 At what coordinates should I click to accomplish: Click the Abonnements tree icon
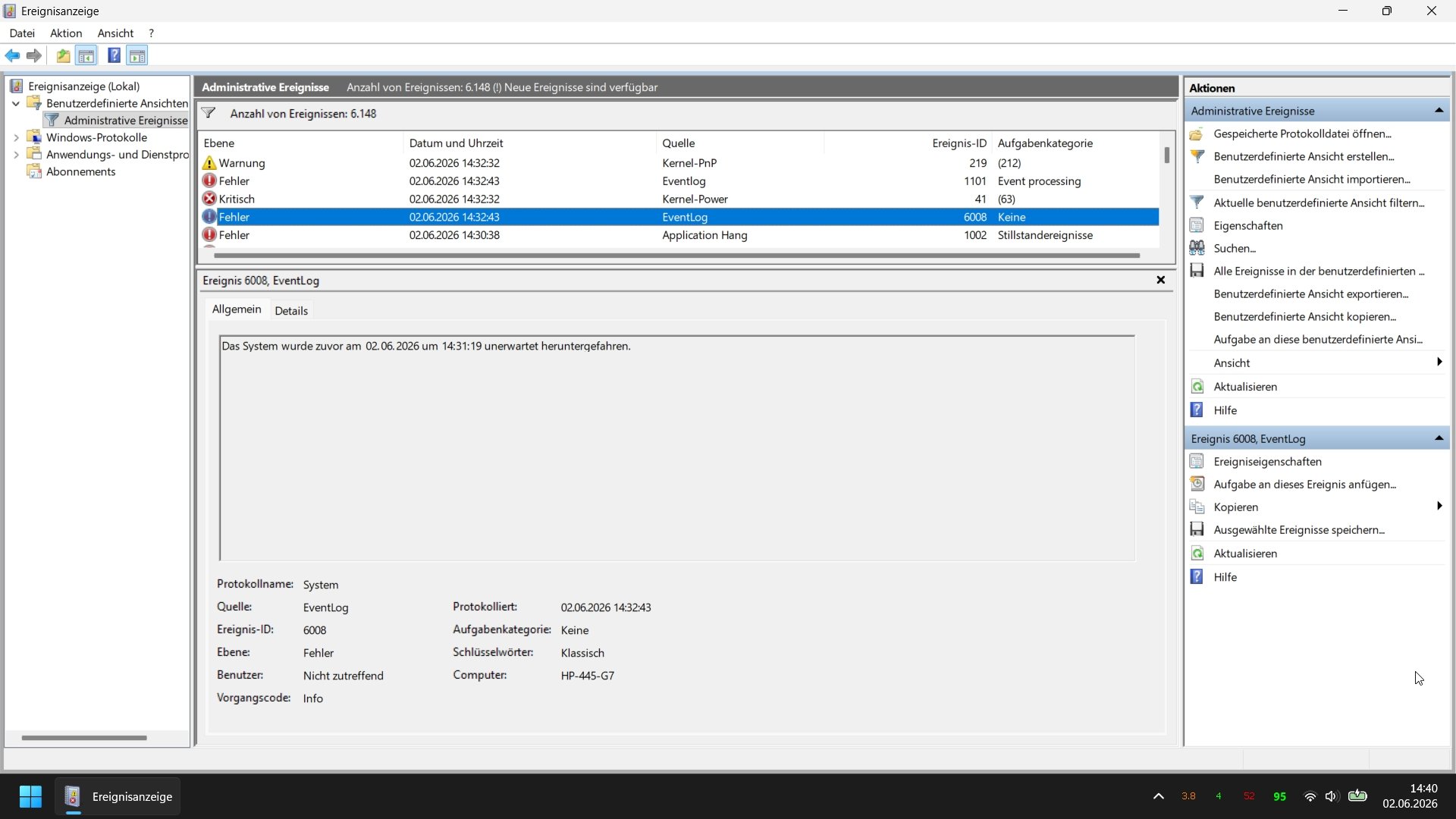tap(34, 171)
